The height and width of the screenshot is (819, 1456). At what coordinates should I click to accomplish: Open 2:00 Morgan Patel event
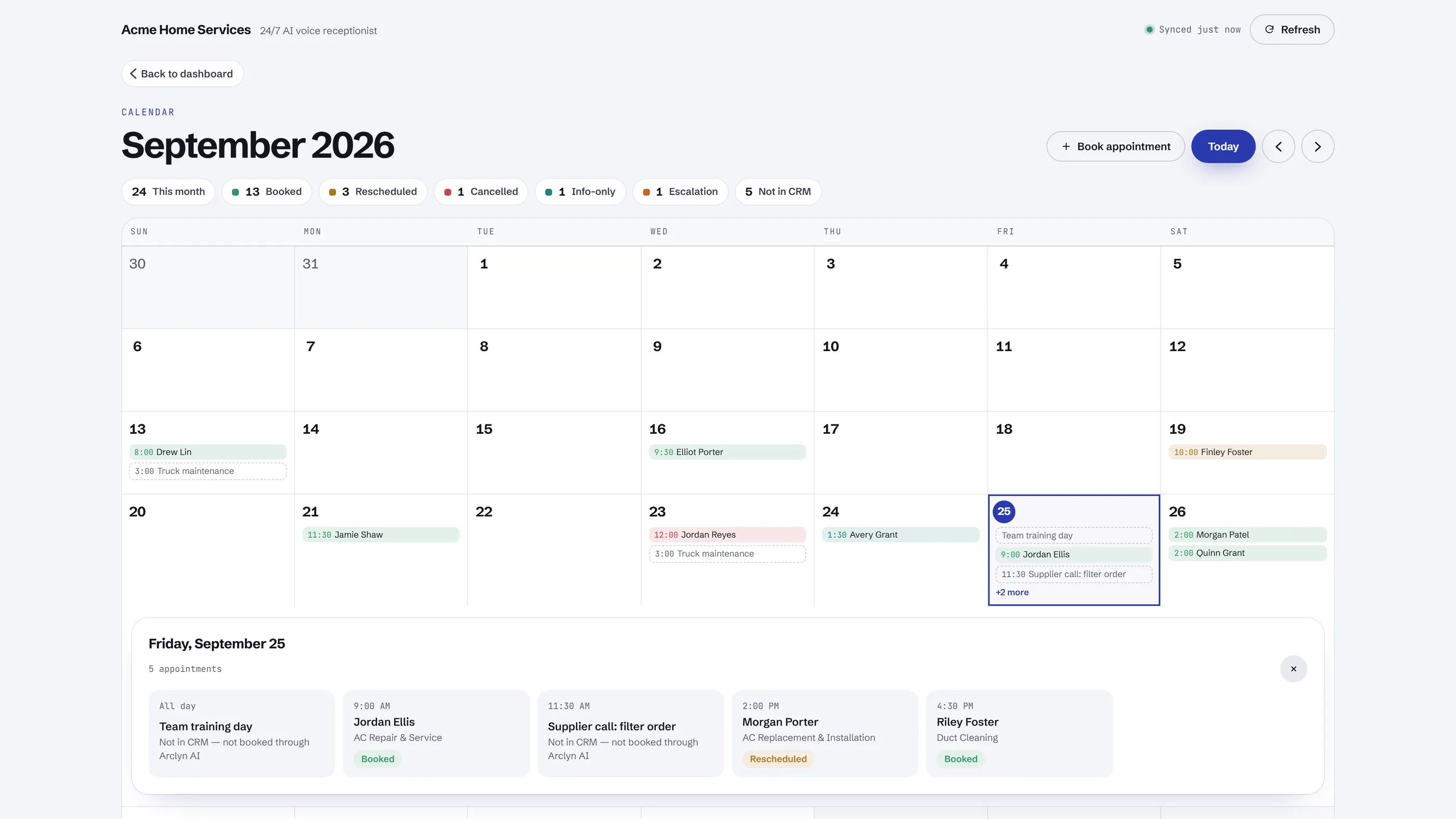coord(1247,535)
